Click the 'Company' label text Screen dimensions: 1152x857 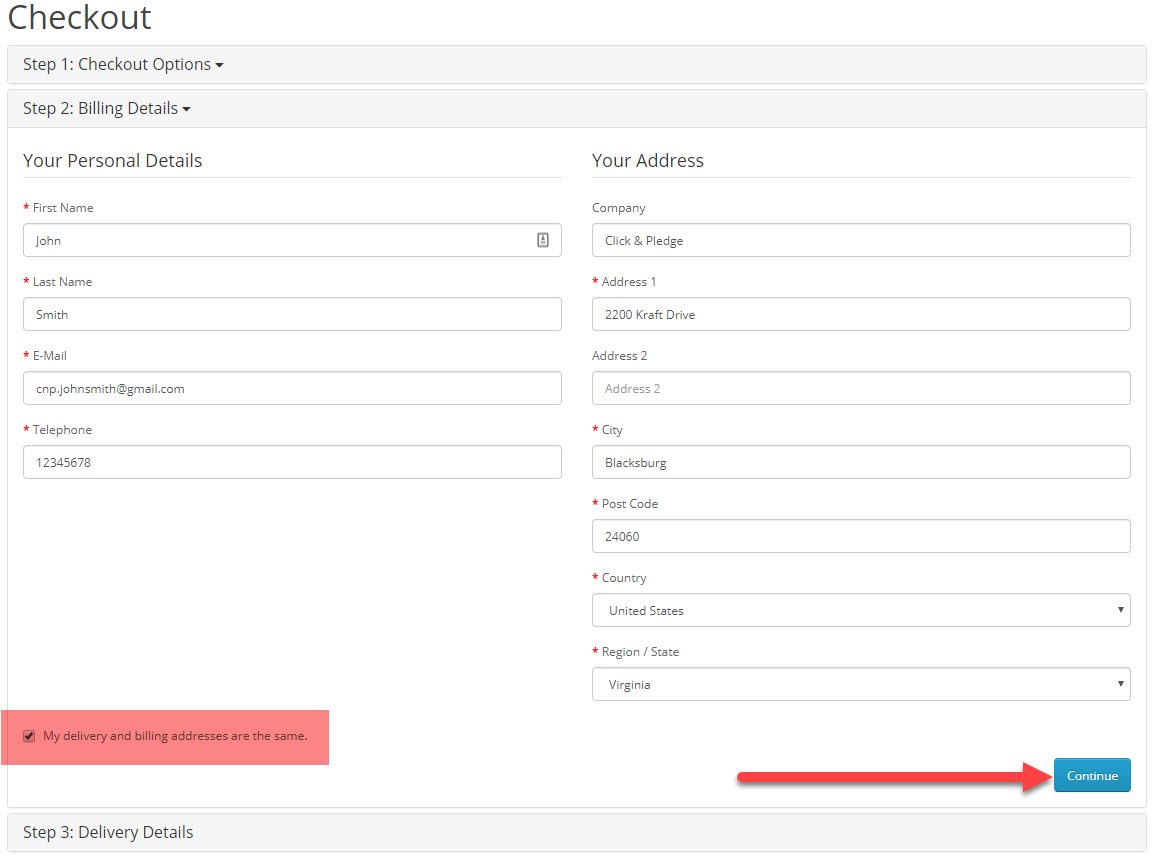pos(619,208)
